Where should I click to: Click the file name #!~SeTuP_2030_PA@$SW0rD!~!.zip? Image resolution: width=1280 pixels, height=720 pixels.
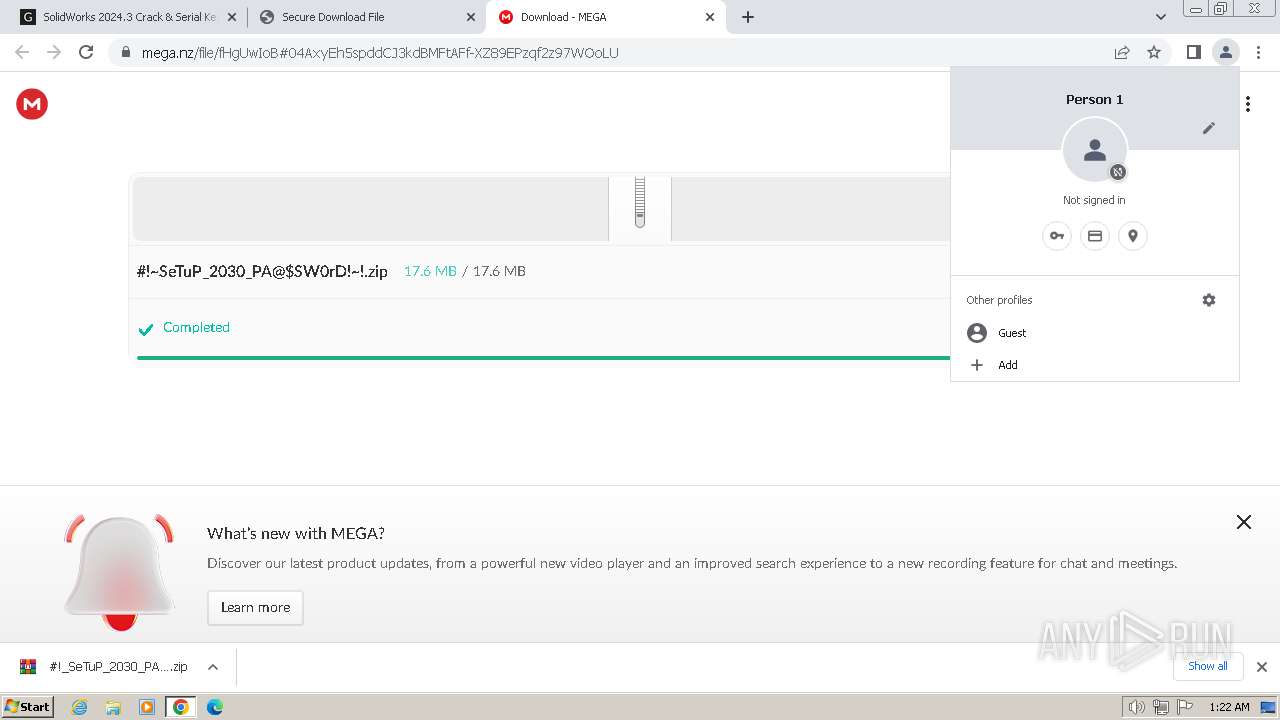click(262, 271)
